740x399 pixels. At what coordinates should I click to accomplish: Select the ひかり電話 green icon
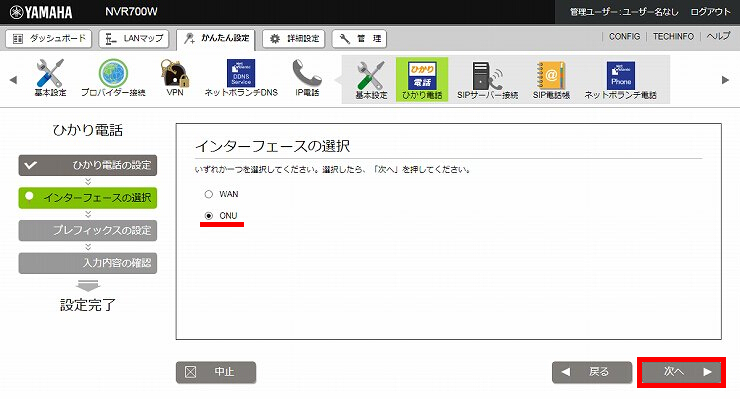pyautogui.click(x=422, y=80)
